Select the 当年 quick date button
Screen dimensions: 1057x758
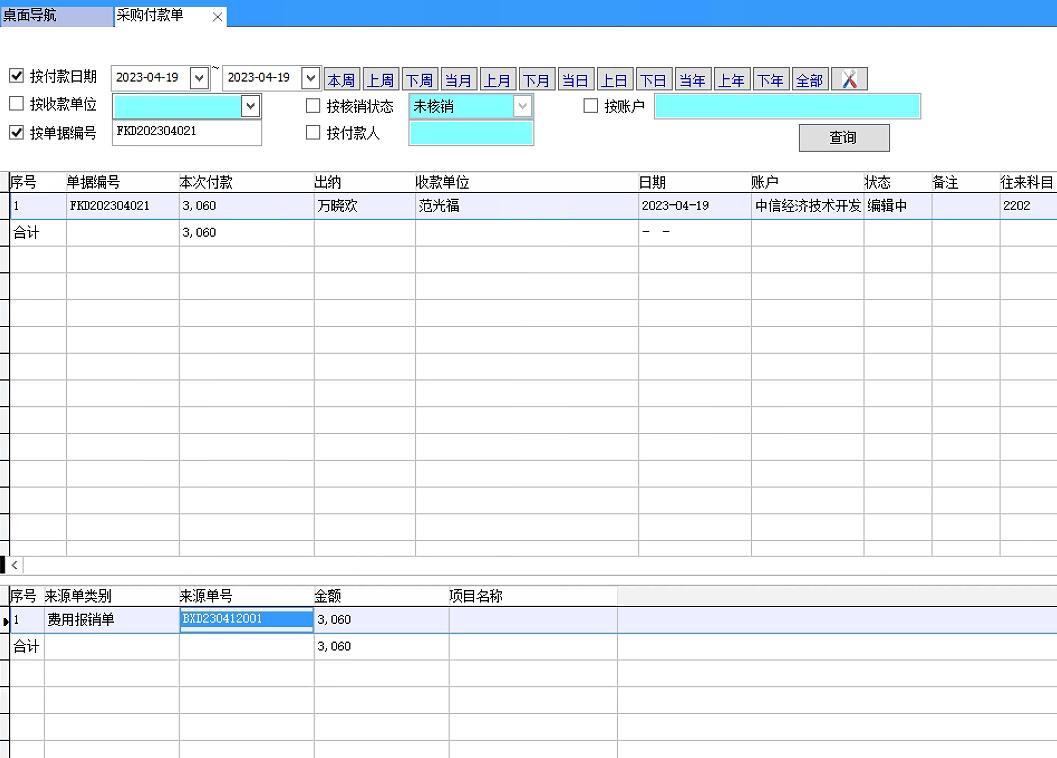click(692, 80)
